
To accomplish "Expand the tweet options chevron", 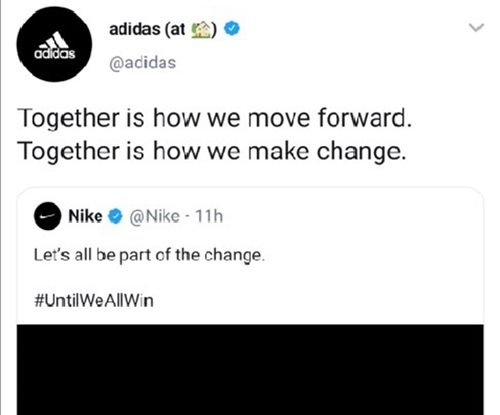I will coord(476,27).
